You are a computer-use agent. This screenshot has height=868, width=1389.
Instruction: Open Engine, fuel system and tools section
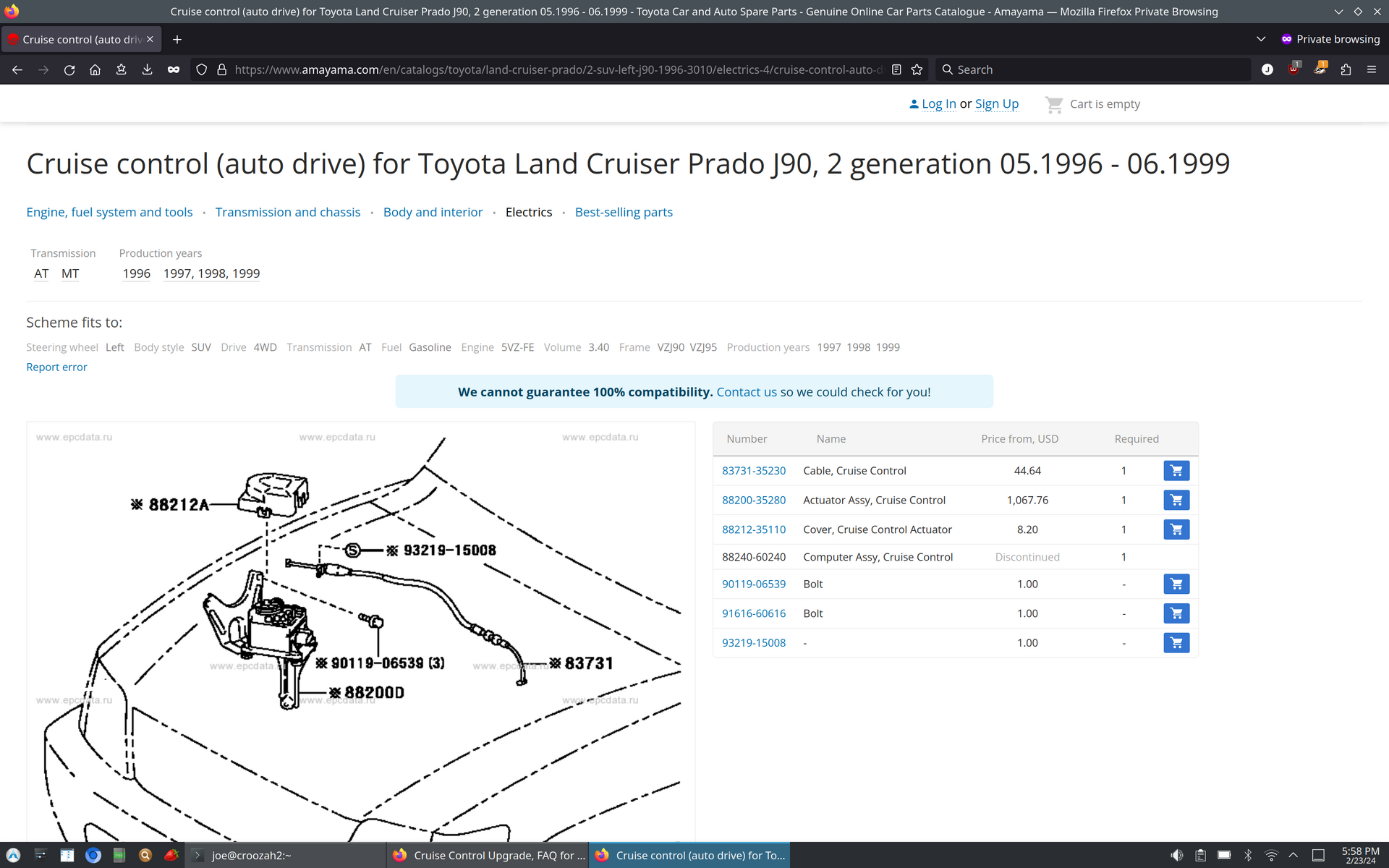(x=109, y=212)
